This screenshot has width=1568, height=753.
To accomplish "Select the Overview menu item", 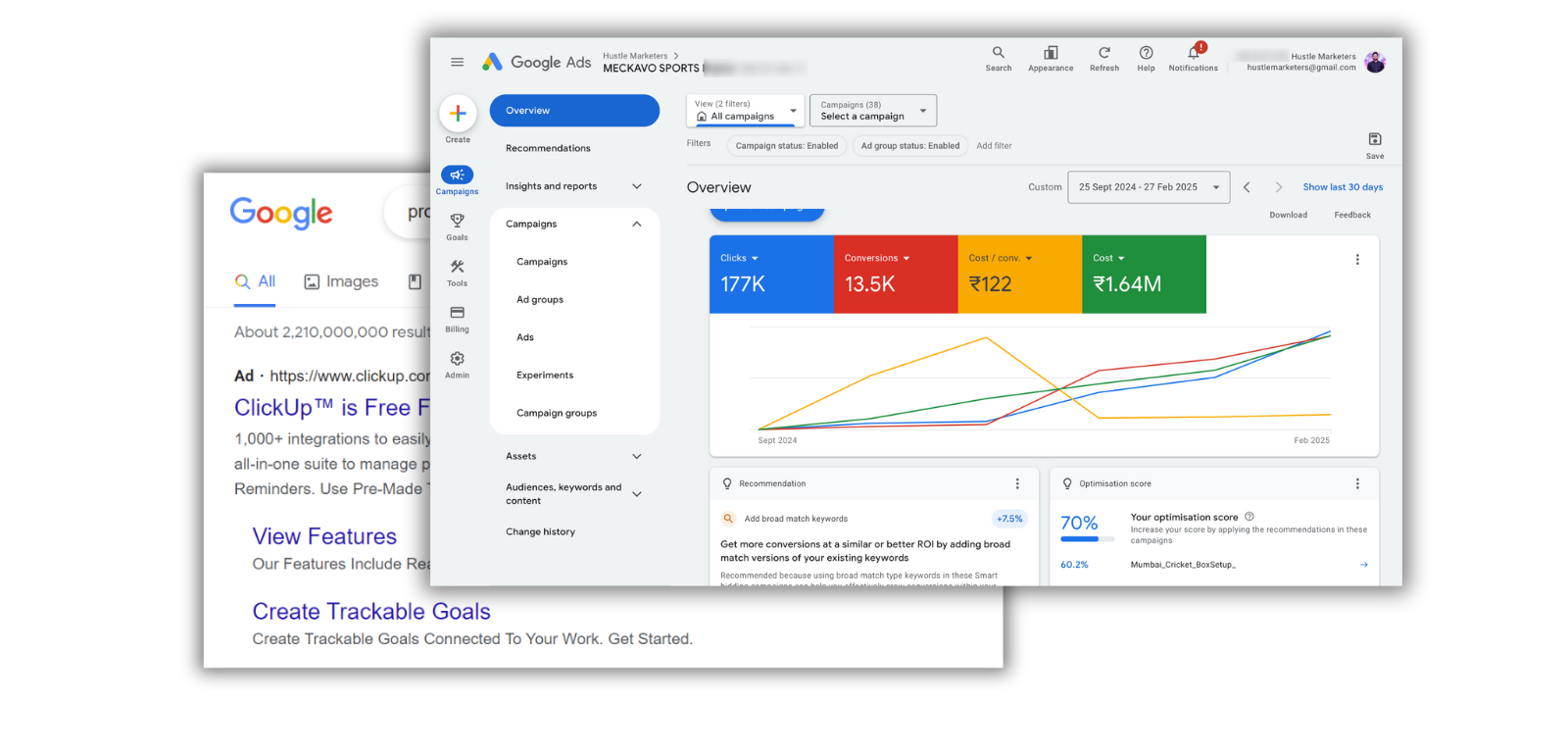I will [574, 111].
